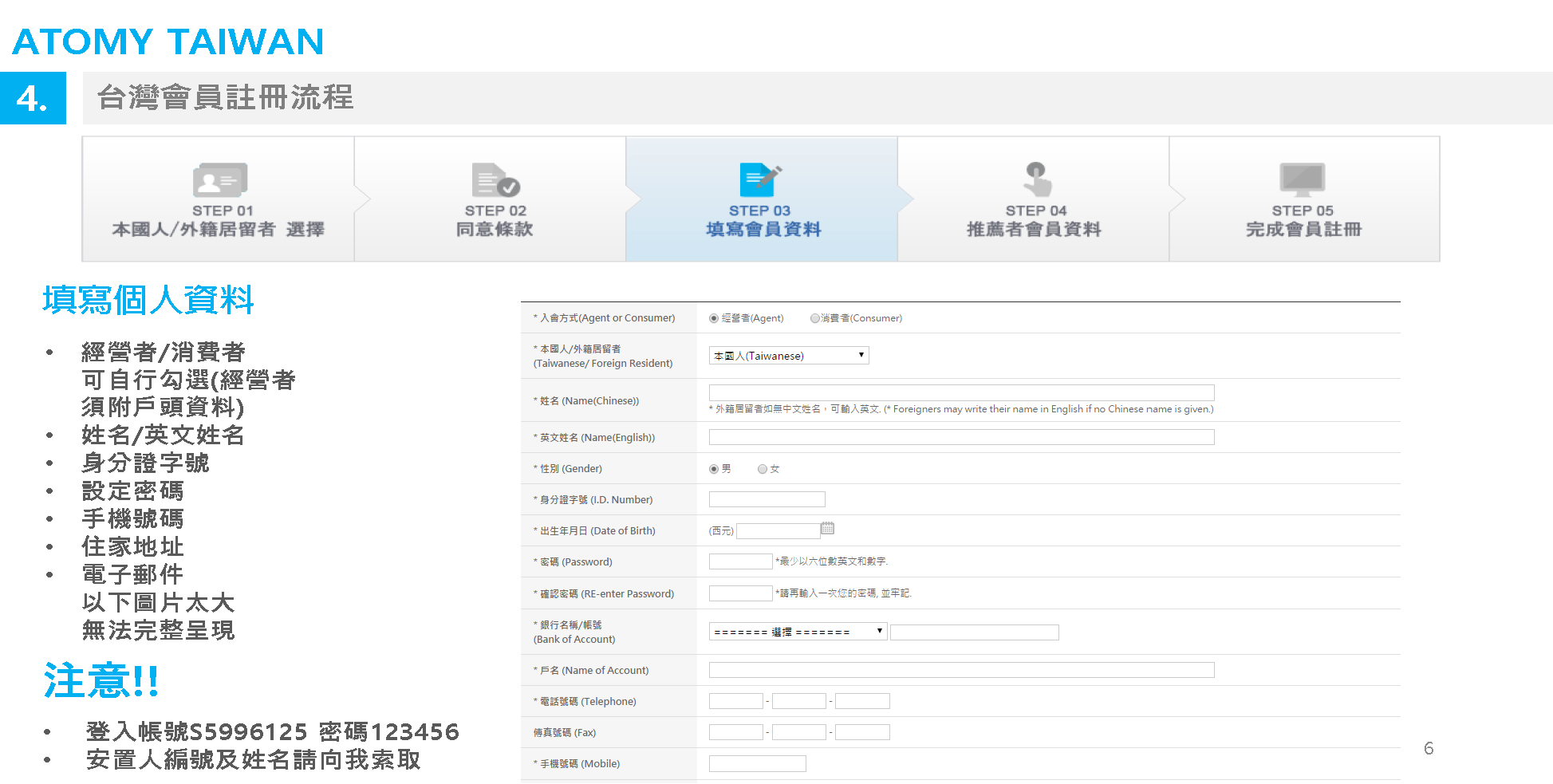This screenshot has width=1553, height=784.
Task: Click the Date of Birth input field
Action: 778,531
